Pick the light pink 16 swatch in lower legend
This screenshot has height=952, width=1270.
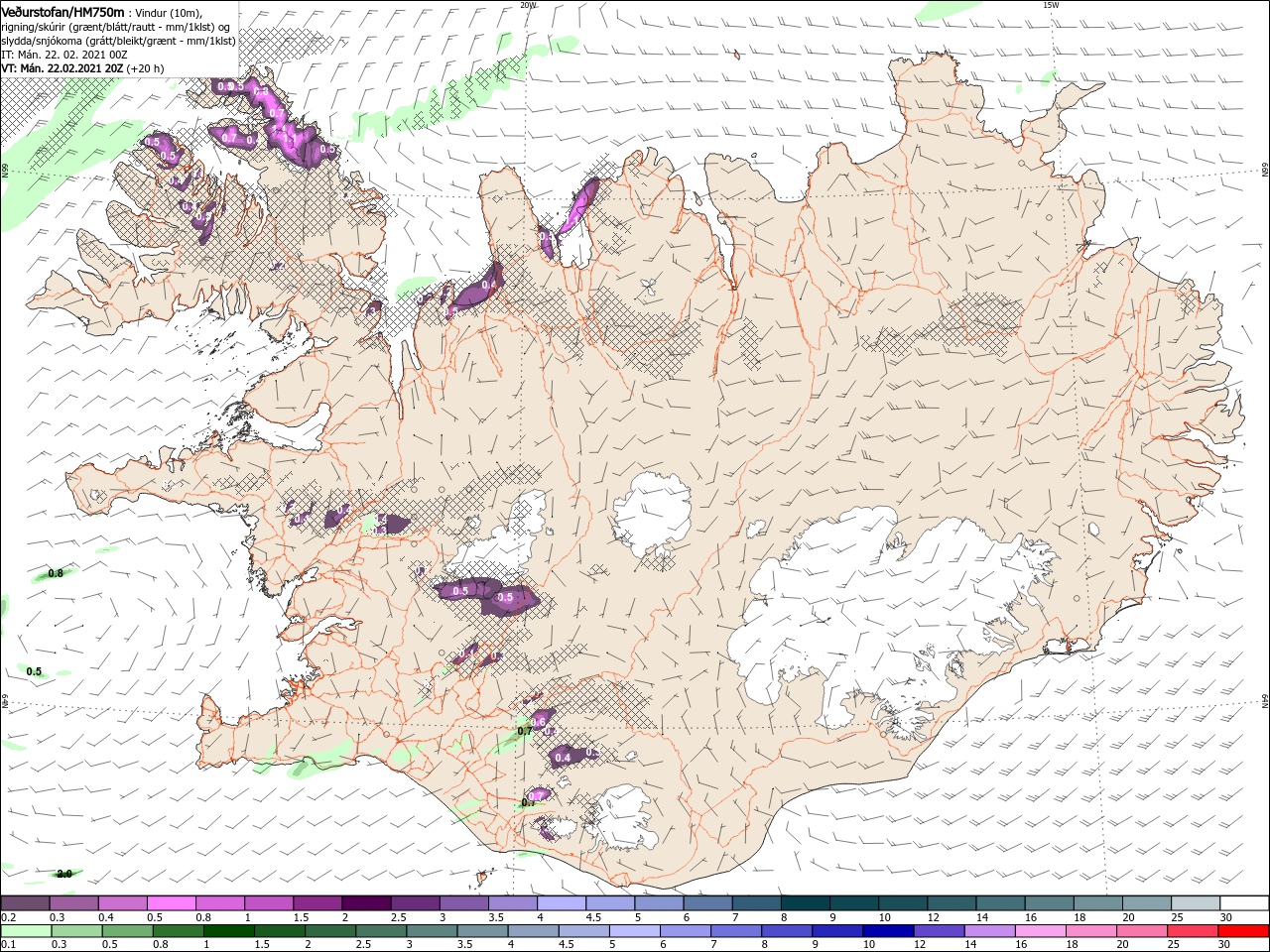click(1041, 931)
